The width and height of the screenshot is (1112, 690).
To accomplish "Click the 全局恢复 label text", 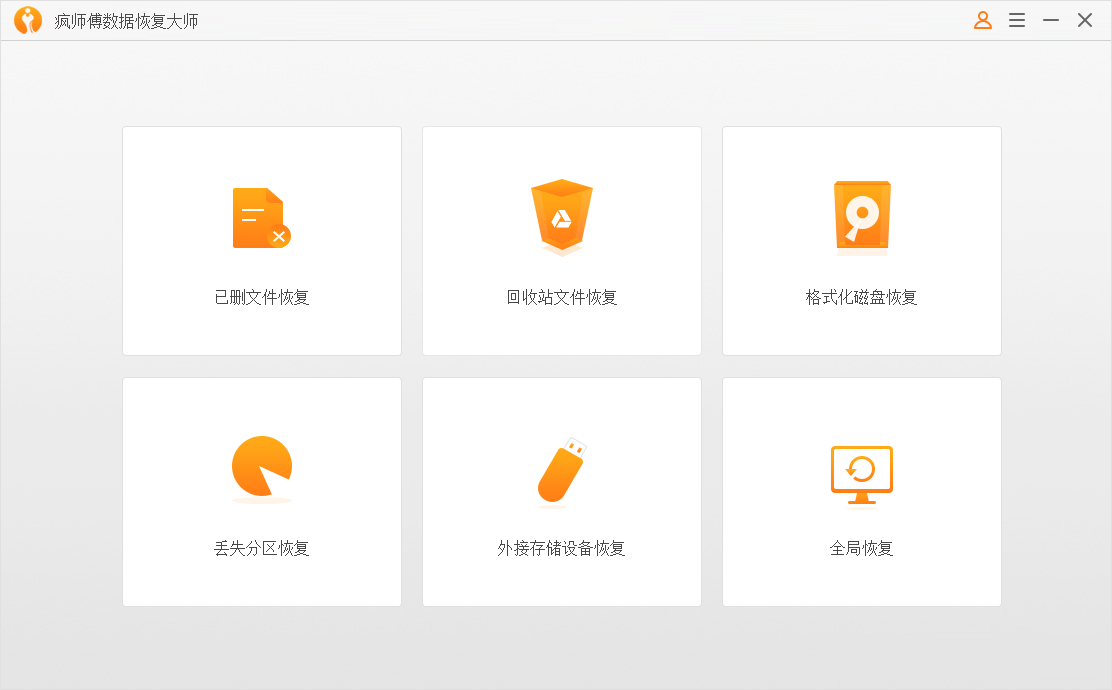I will coord(861,548).
